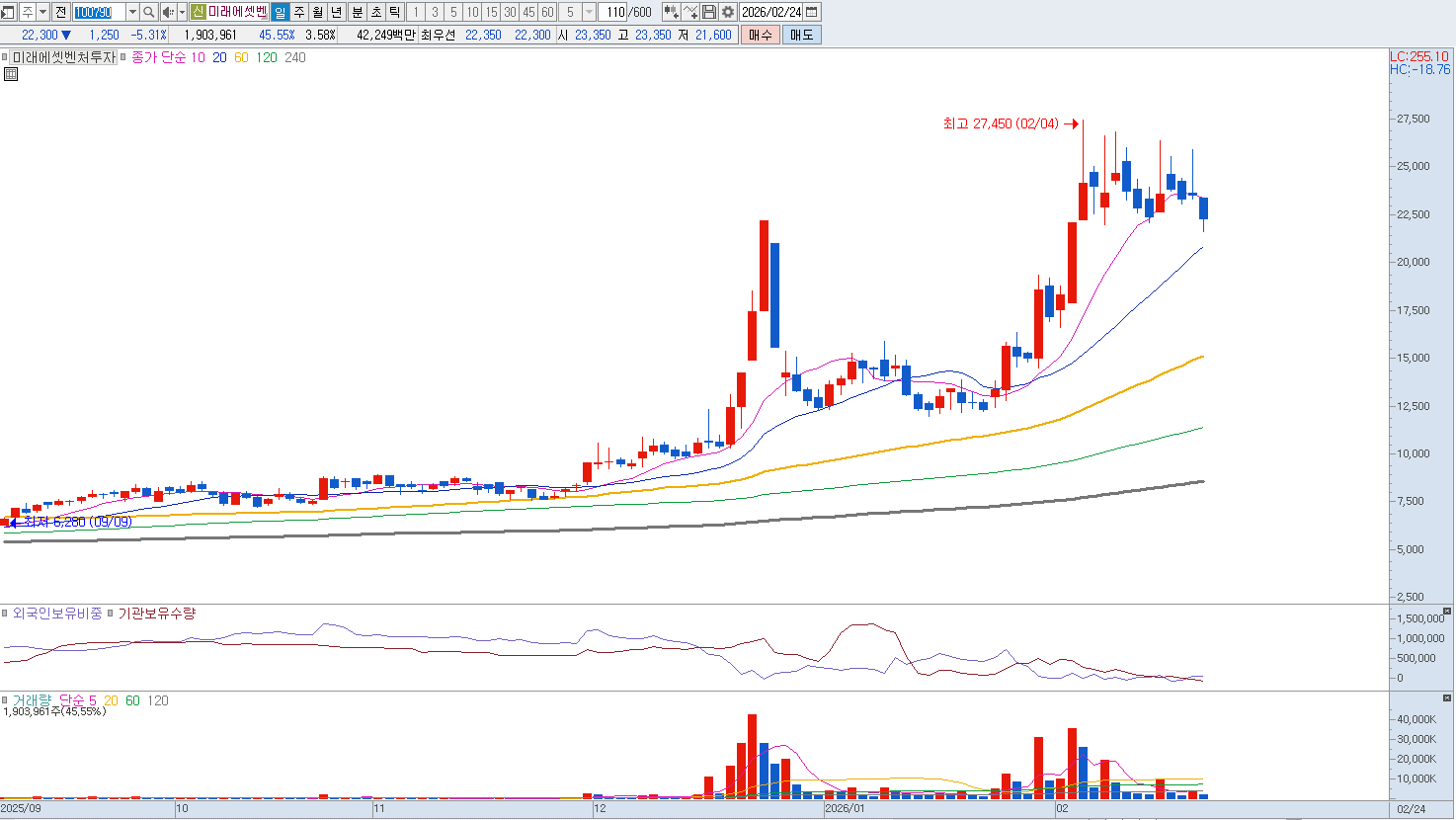
Task: Click the stock code input field
Action: (x=99, y=12)
